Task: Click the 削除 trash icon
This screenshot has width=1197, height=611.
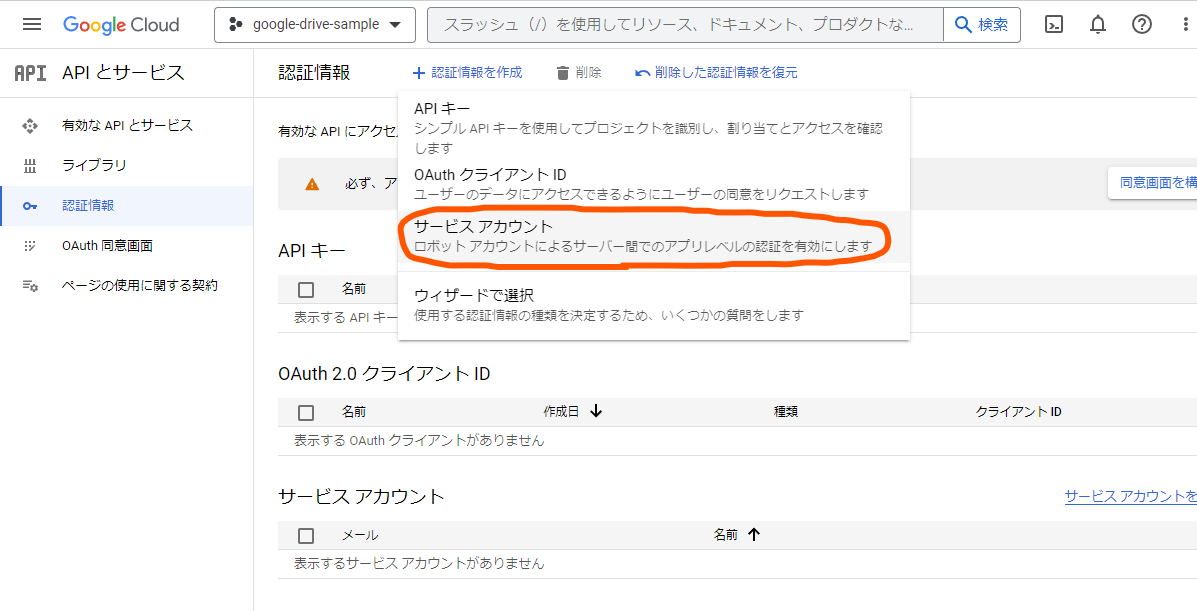Action: pos(562,72)
